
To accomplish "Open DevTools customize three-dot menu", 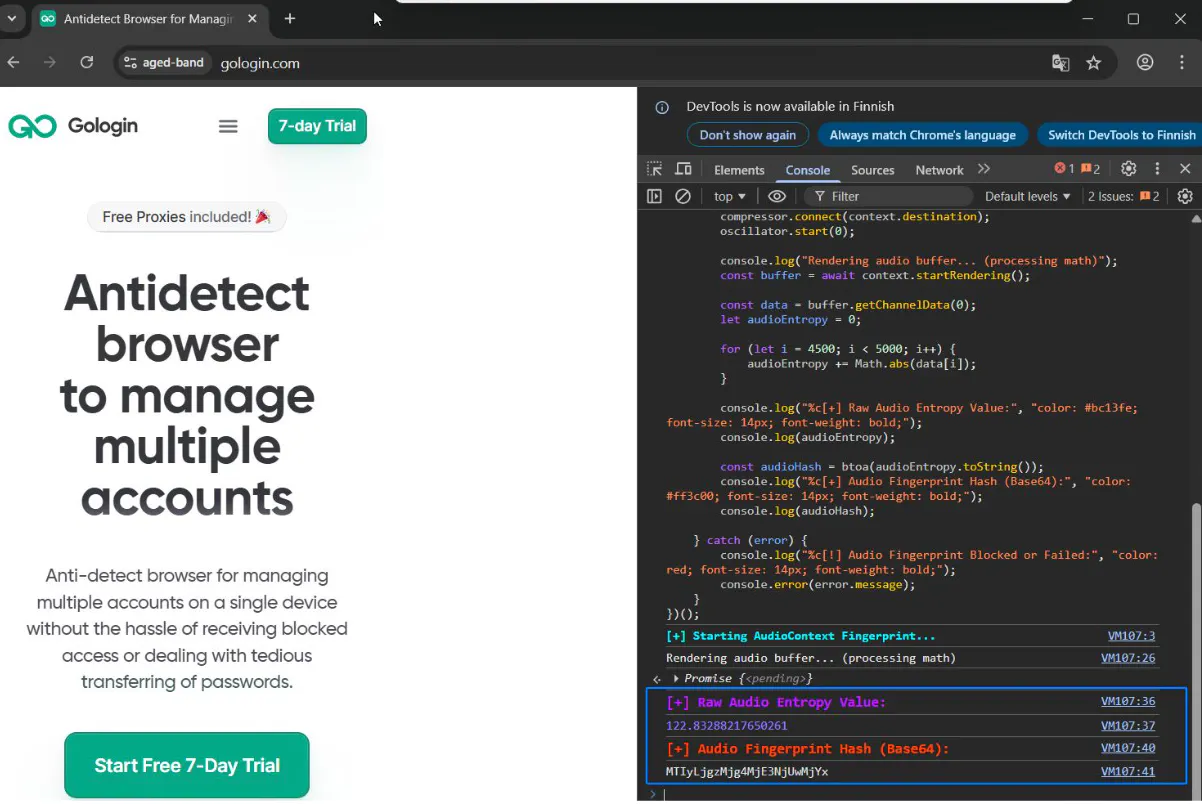I will tap(1158, 169).
